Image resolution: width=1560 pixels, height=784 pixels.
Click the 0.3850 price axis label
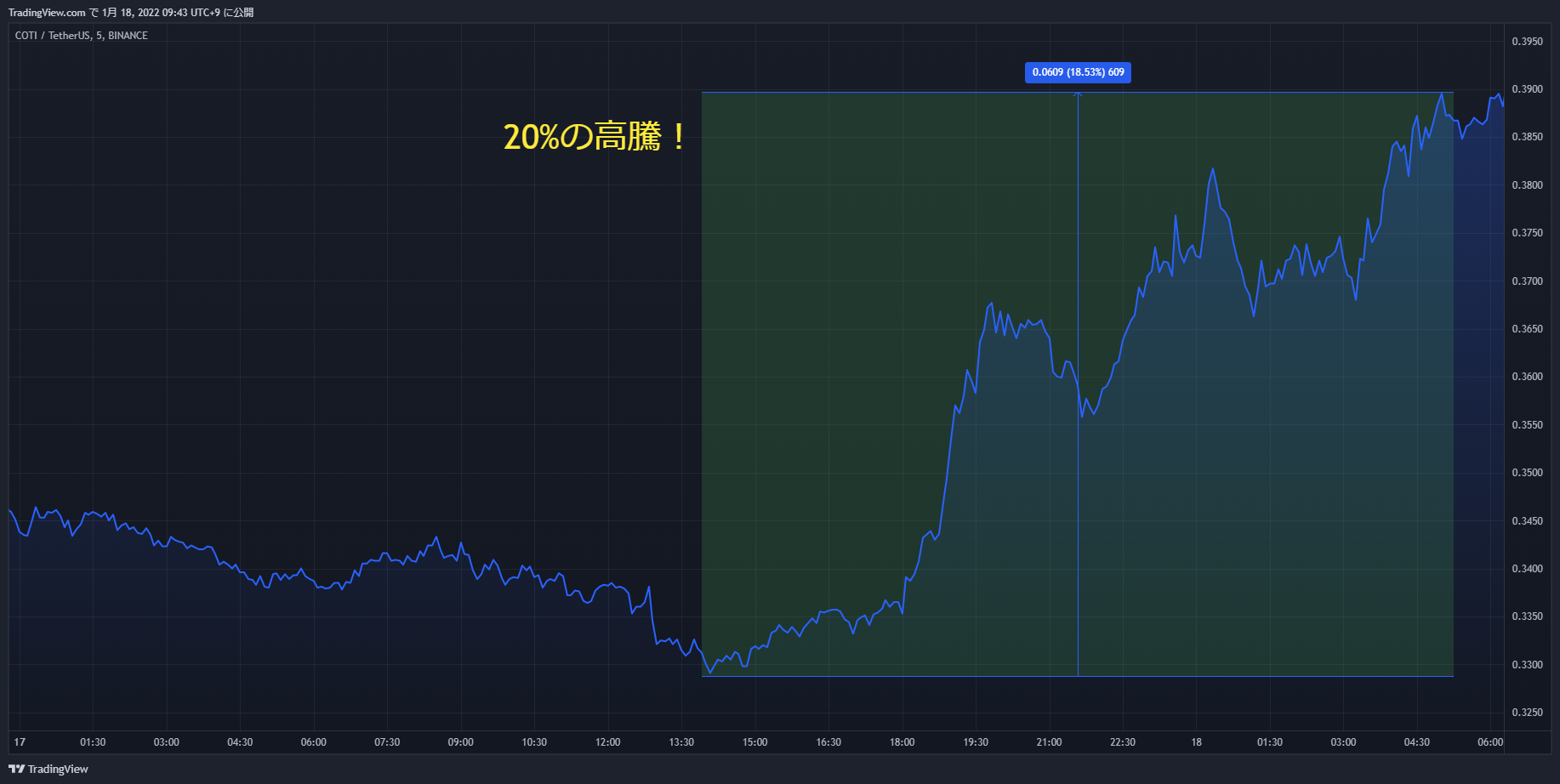pos(1527,137)
